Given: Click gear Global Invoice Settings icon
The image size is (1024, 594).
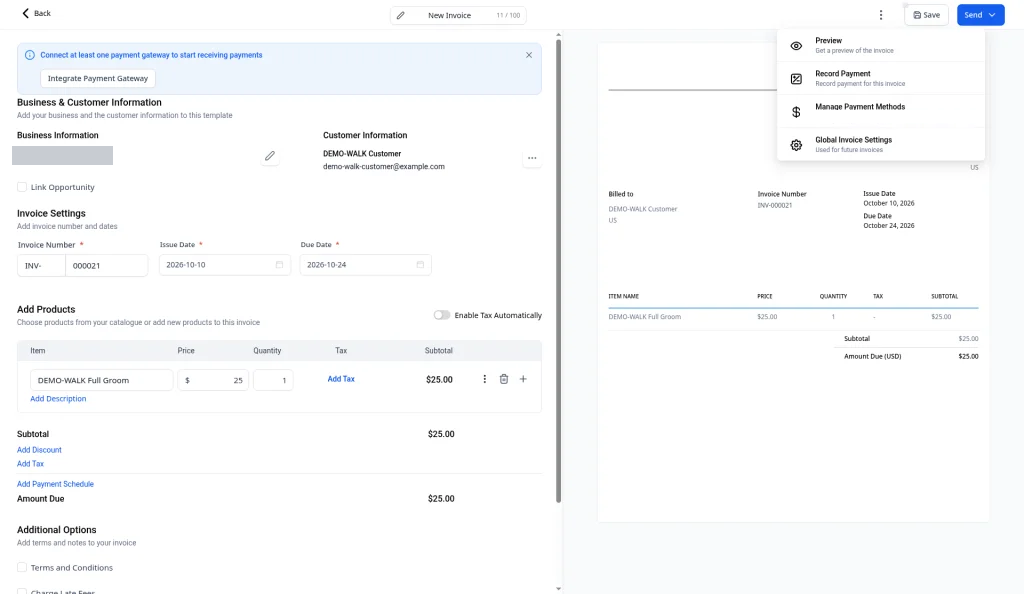Looking at the screenshot, I should (796, 146).
